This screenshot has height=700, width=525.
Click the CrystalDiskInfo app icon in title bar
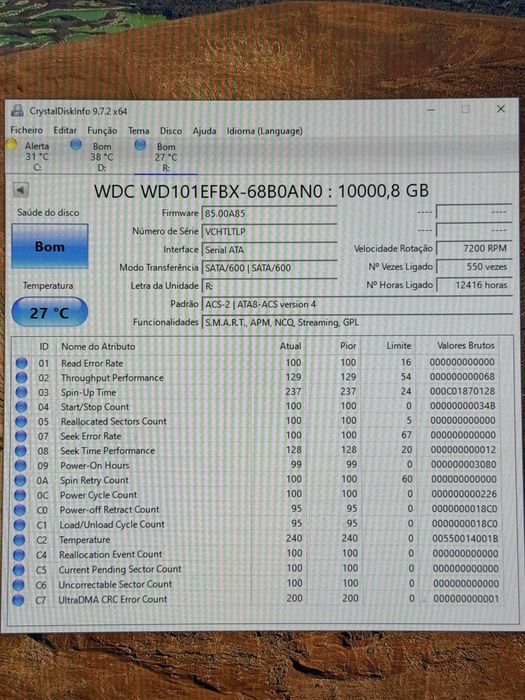18,110
